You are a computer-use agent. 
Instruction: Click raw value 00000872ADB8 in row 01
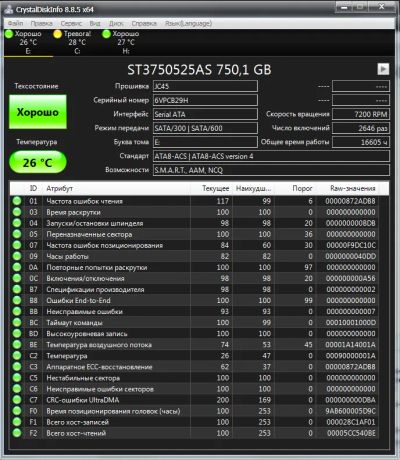click(350, 201)
